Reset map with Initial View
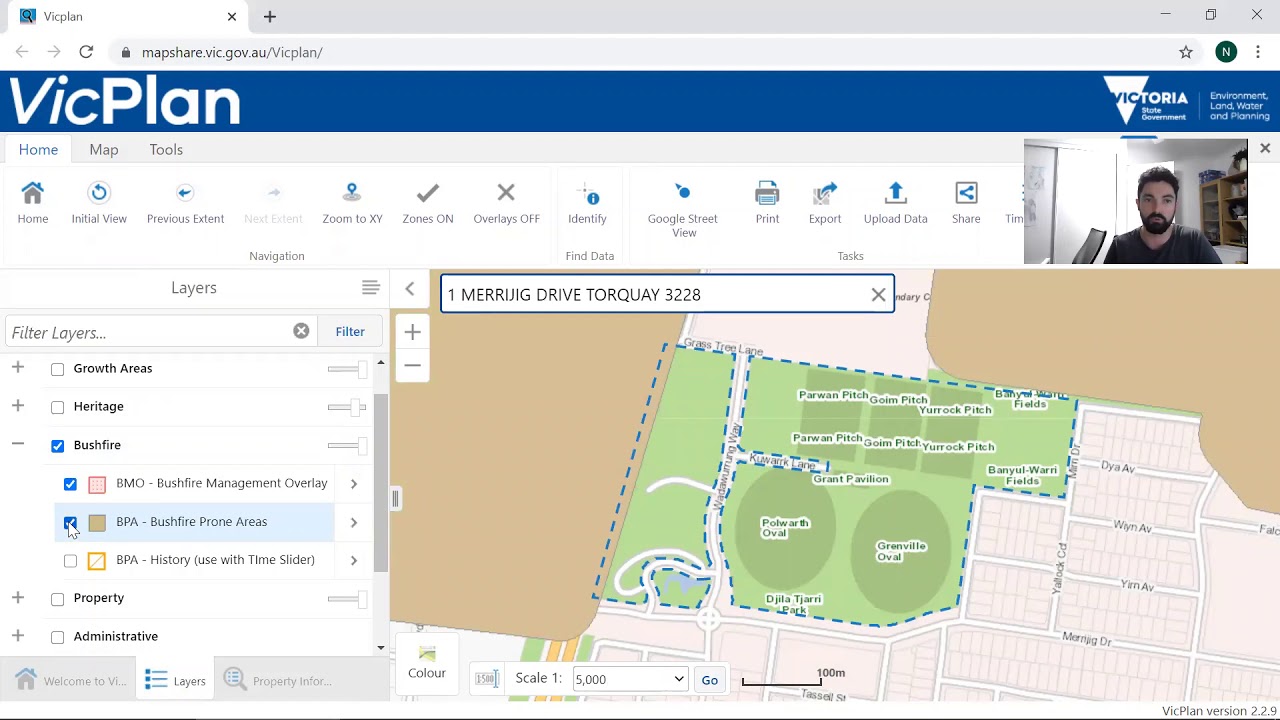1280x720 pixels. pos(99,201)
